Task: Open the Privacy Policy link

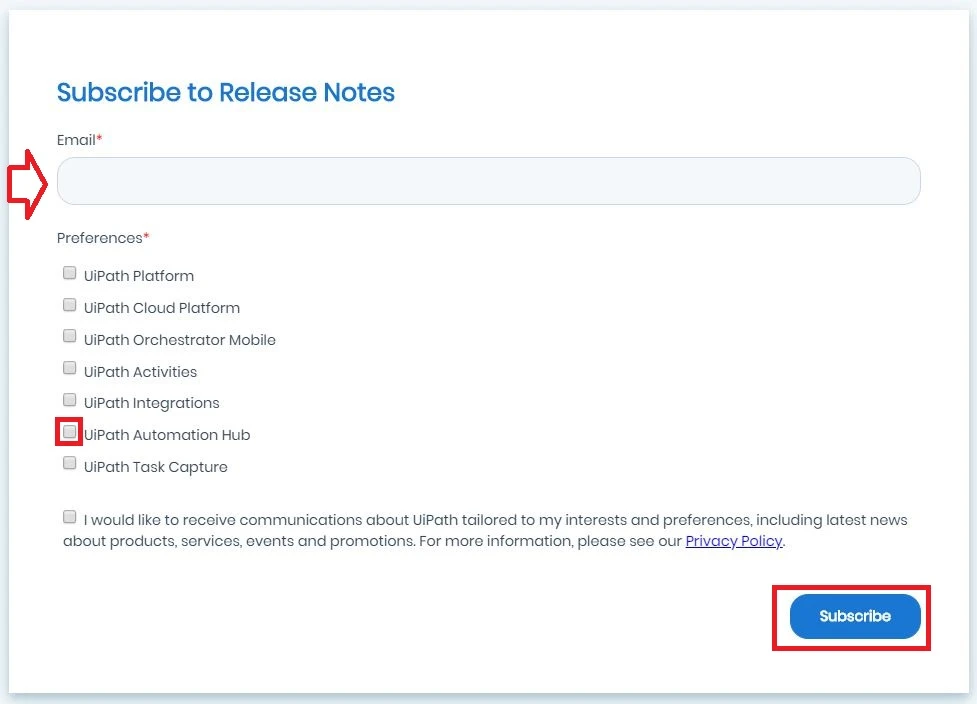Action: pos(733,541)
